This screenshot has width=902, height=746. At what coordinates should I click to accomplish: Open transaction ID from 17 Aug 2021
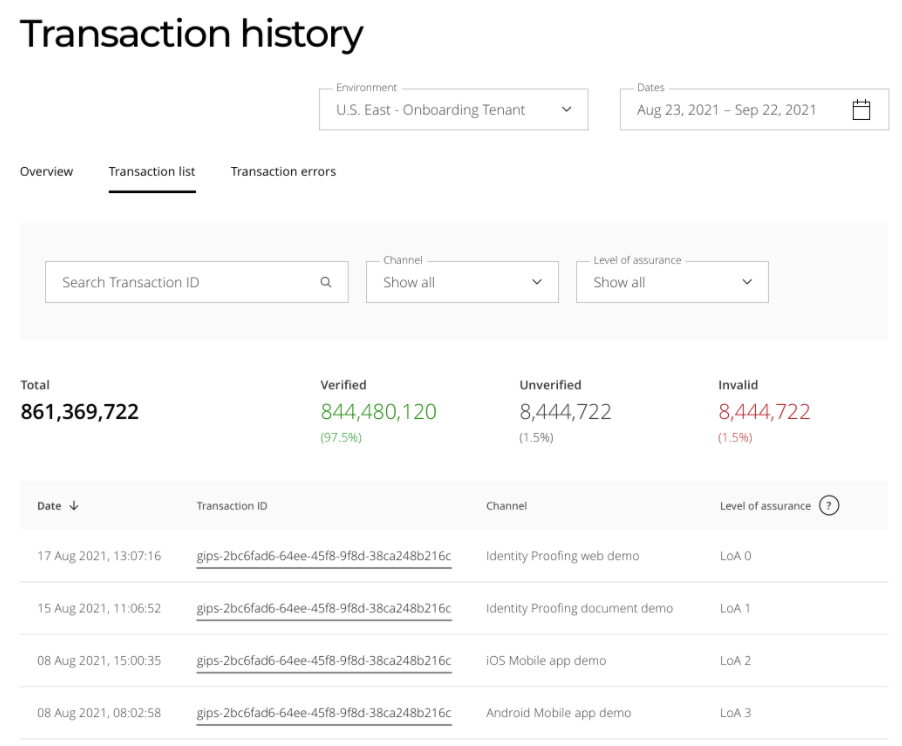pyautogui.click(x=324, y=556)
